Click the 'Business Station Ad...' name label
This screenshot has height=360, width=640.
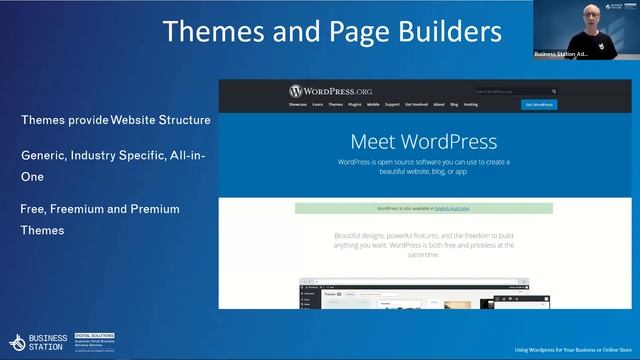click(561, 54)
